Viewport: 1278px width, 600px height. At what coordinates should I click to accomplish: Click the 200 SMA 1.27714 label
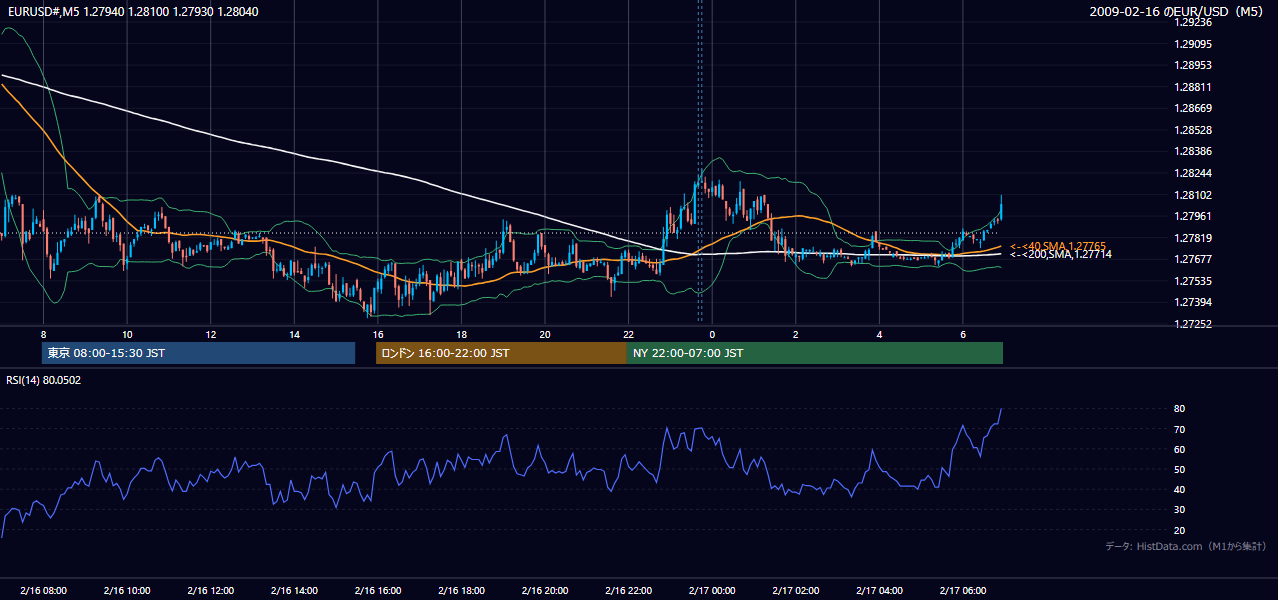coord(1061,255)
